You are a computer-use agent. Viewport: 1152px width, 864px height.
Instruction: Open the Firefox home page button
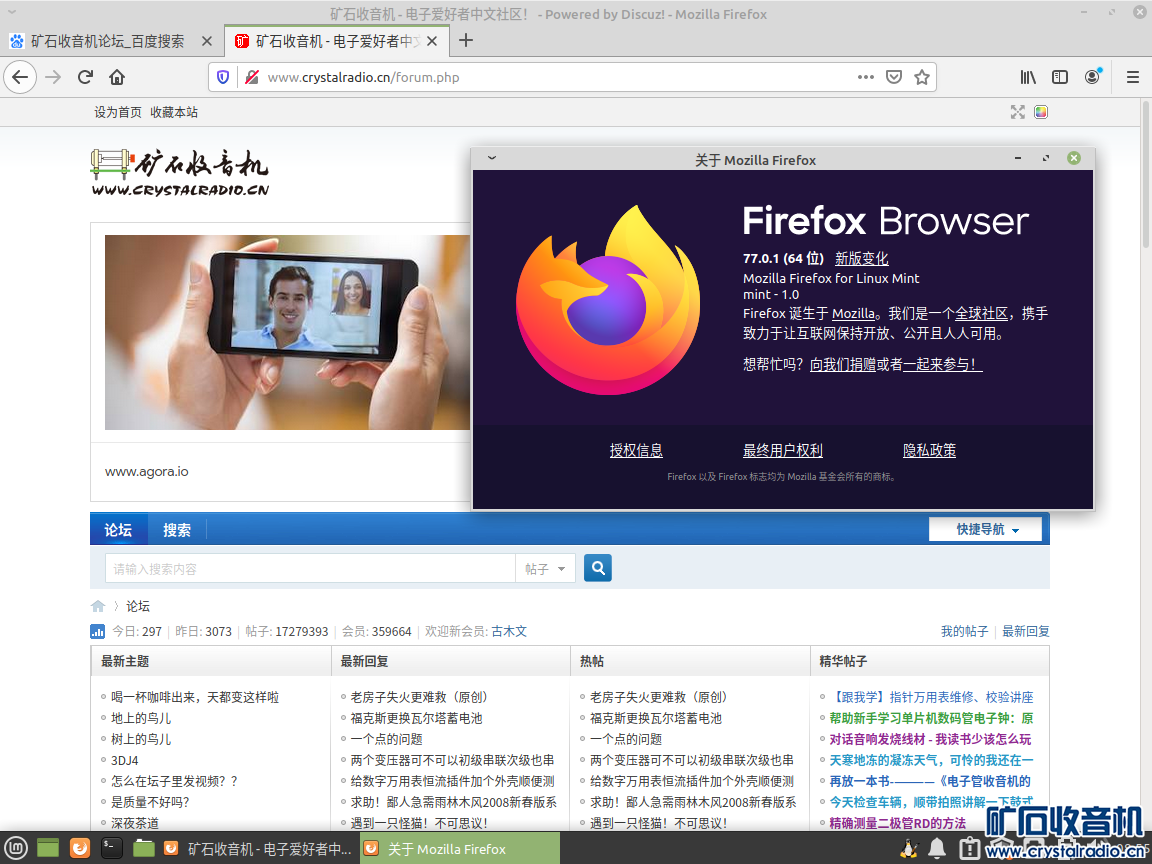click(x=117, y=77)
